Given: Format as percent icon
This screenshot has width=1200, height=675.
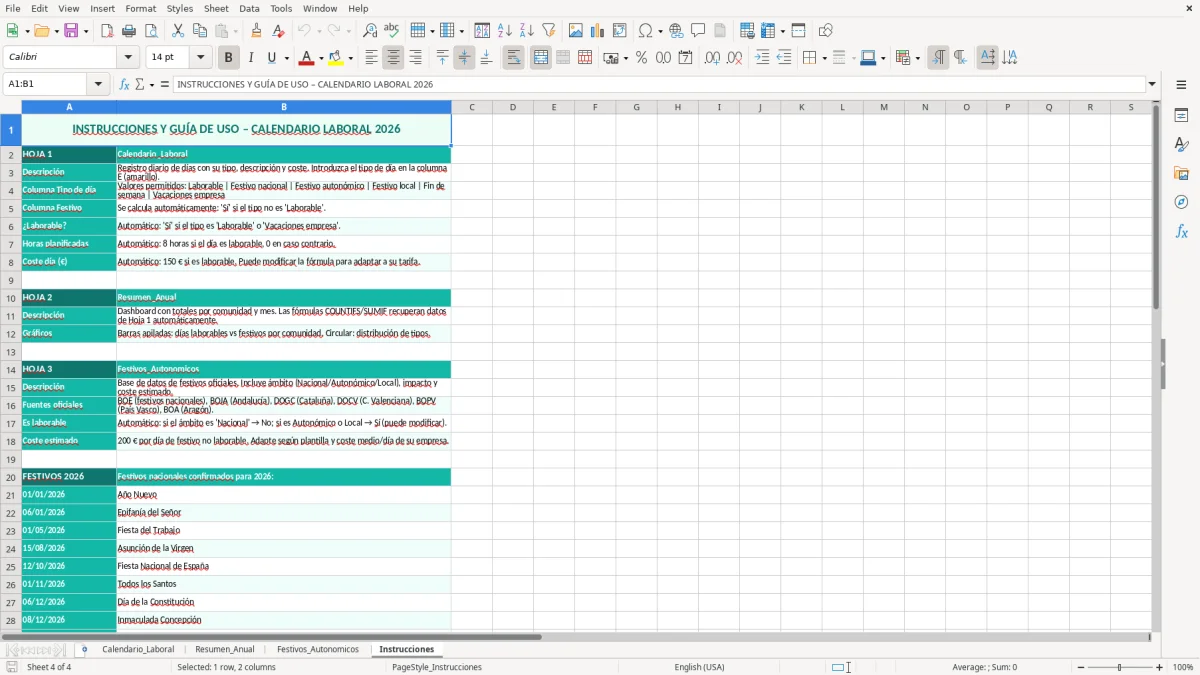Looking at the screenshot, I should point(641,58).
